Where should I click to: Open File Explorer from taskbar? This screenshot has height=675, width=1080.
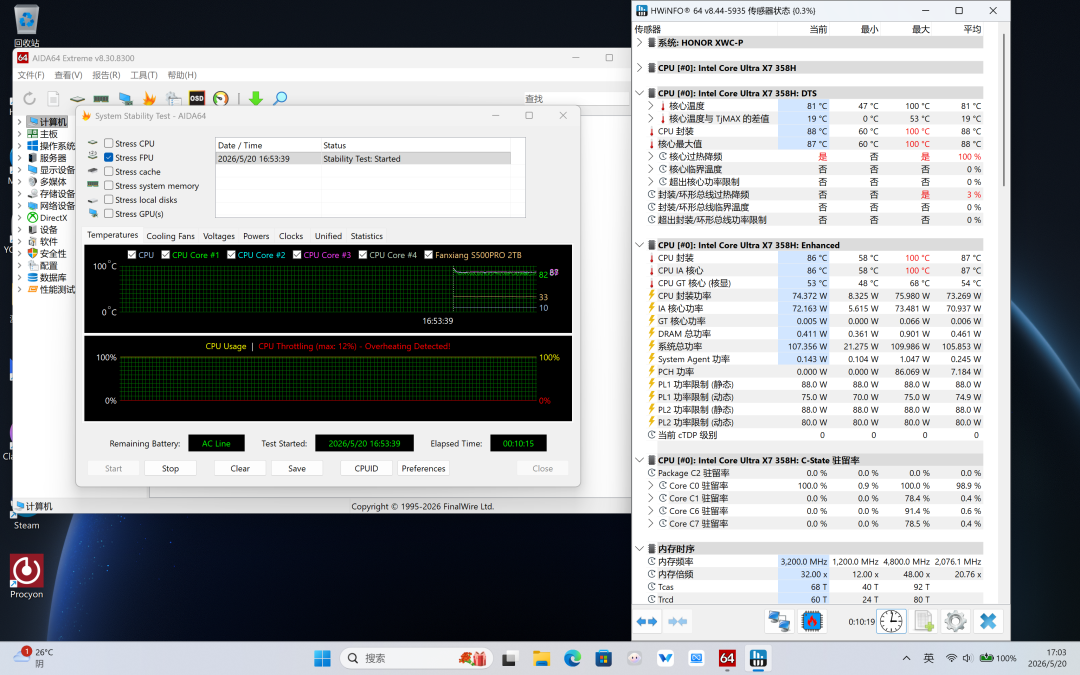(541, 658)
